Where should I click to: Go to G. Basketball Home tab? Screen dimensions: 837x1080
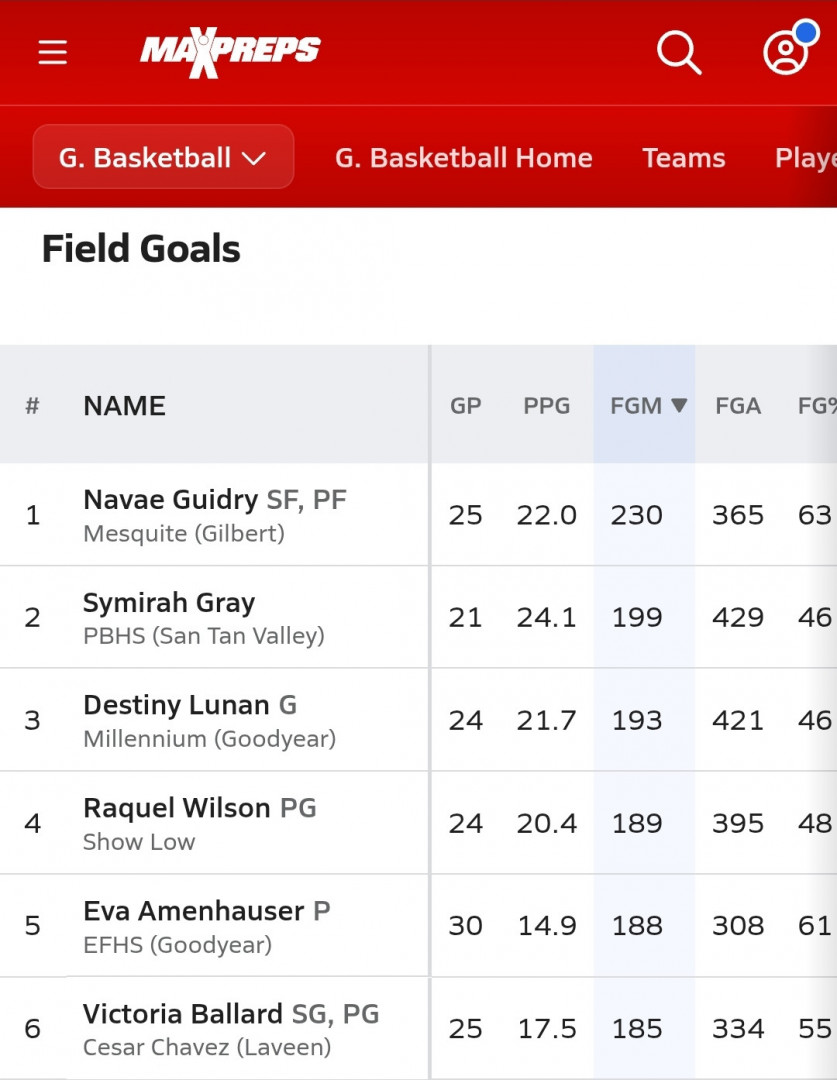[x=464, y=158]
